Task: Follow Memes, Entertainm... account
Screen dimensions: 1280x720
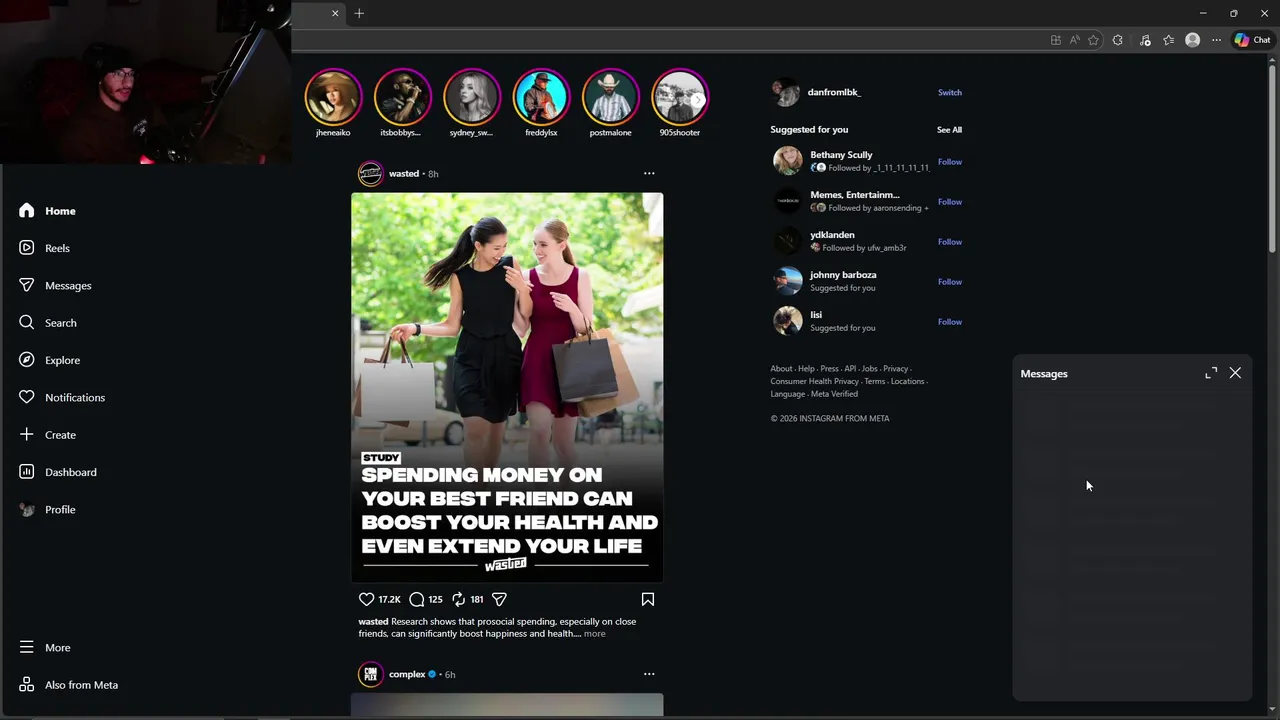Action: [950, 202]
